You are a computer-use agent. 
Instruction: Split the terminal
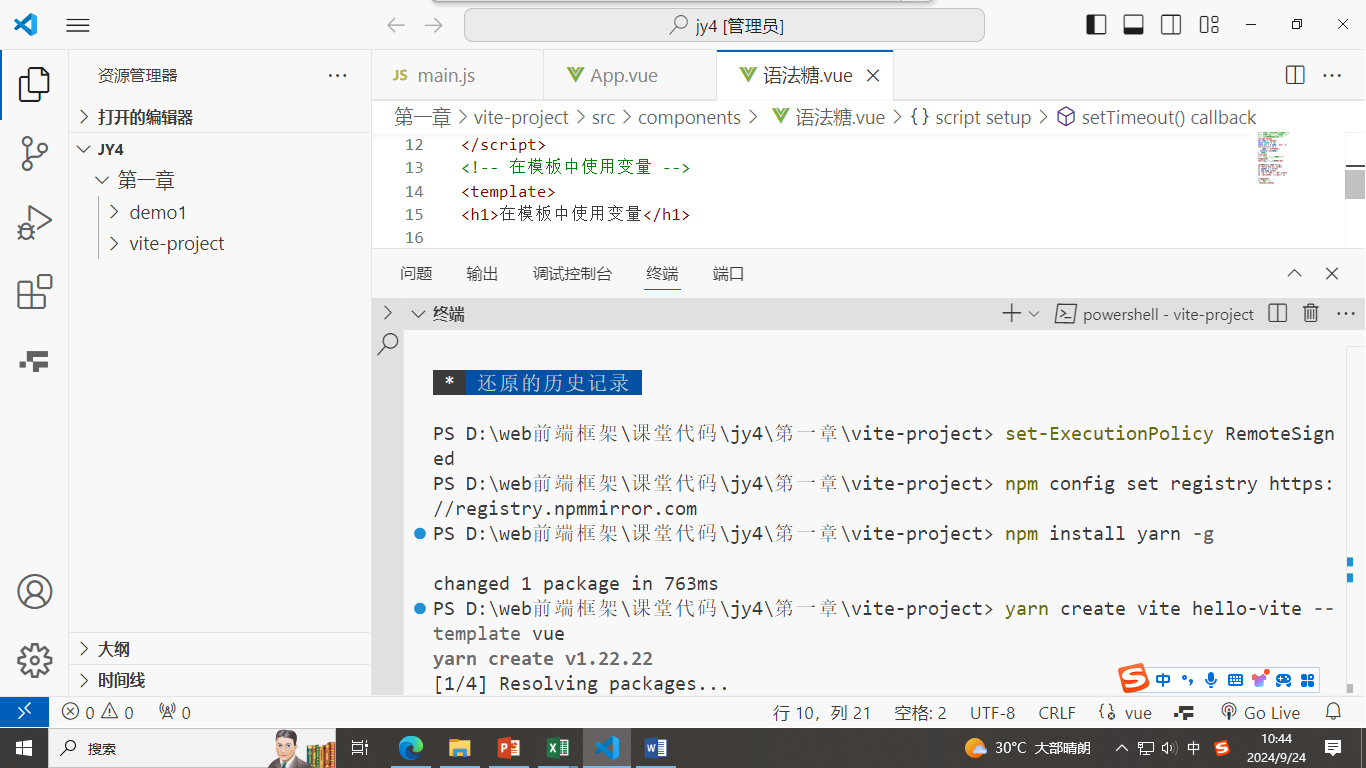pyautogui.click(x=1277, y=313)
